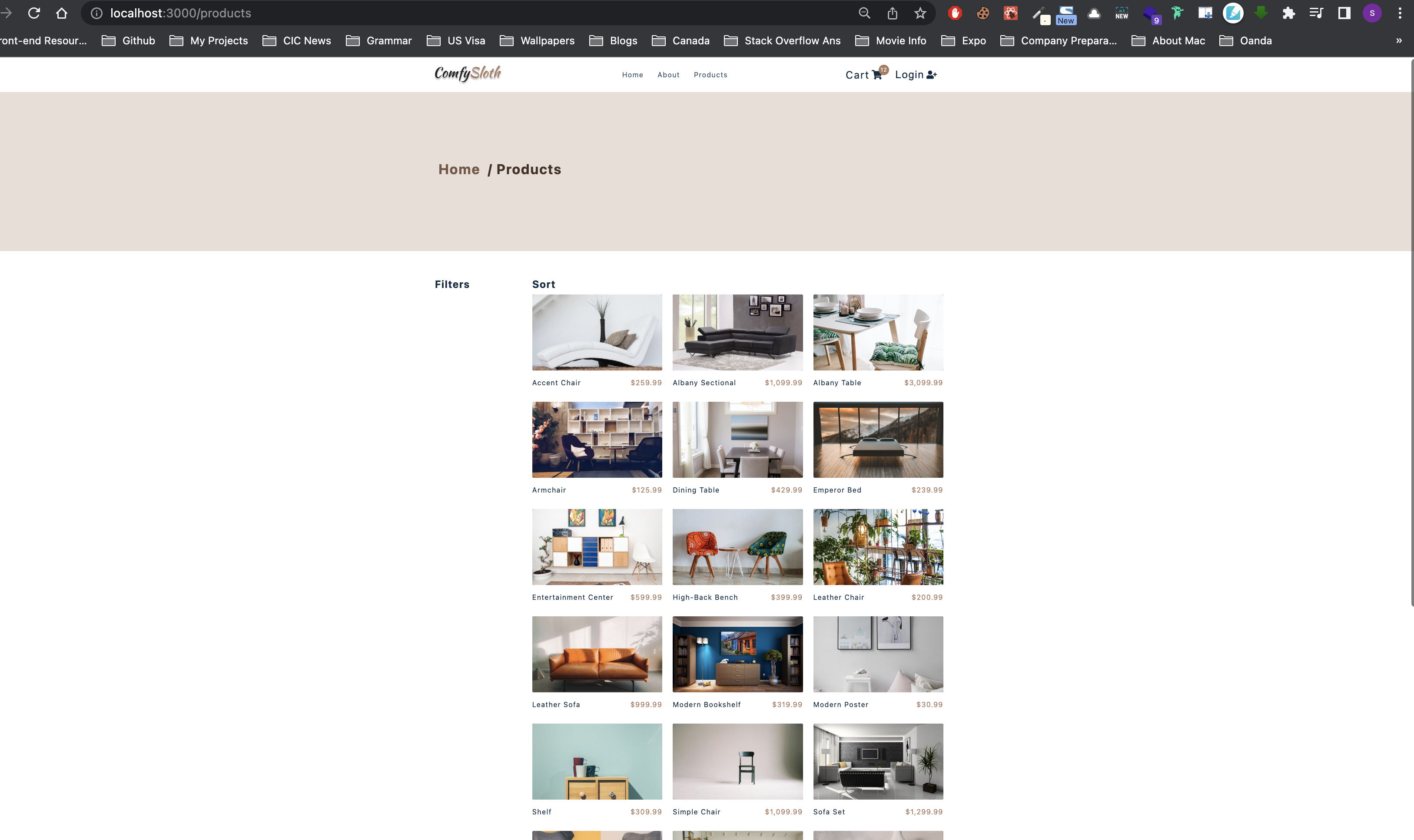Click the browser home icon
1414x840 pixels.
pyautogui.click(x=62, y=13)
